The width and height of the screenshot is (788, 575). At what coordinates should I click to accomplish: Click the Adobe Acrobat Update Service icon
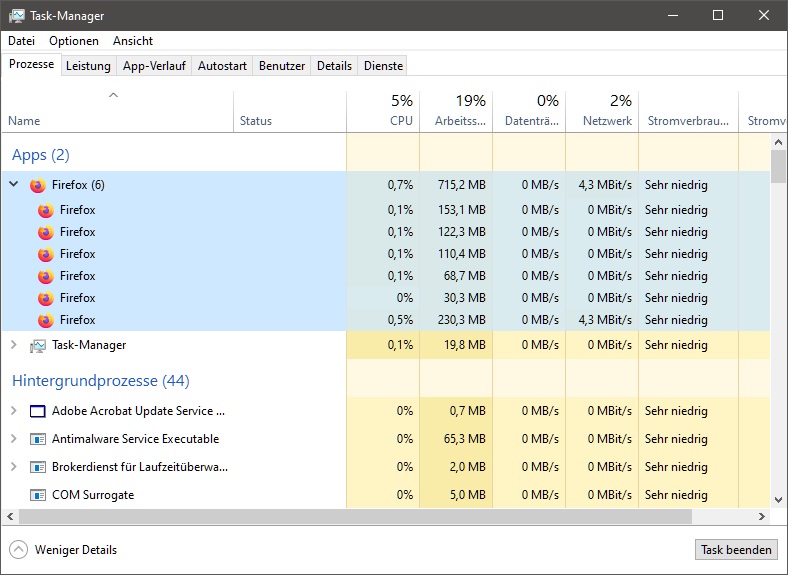(38, 411)
